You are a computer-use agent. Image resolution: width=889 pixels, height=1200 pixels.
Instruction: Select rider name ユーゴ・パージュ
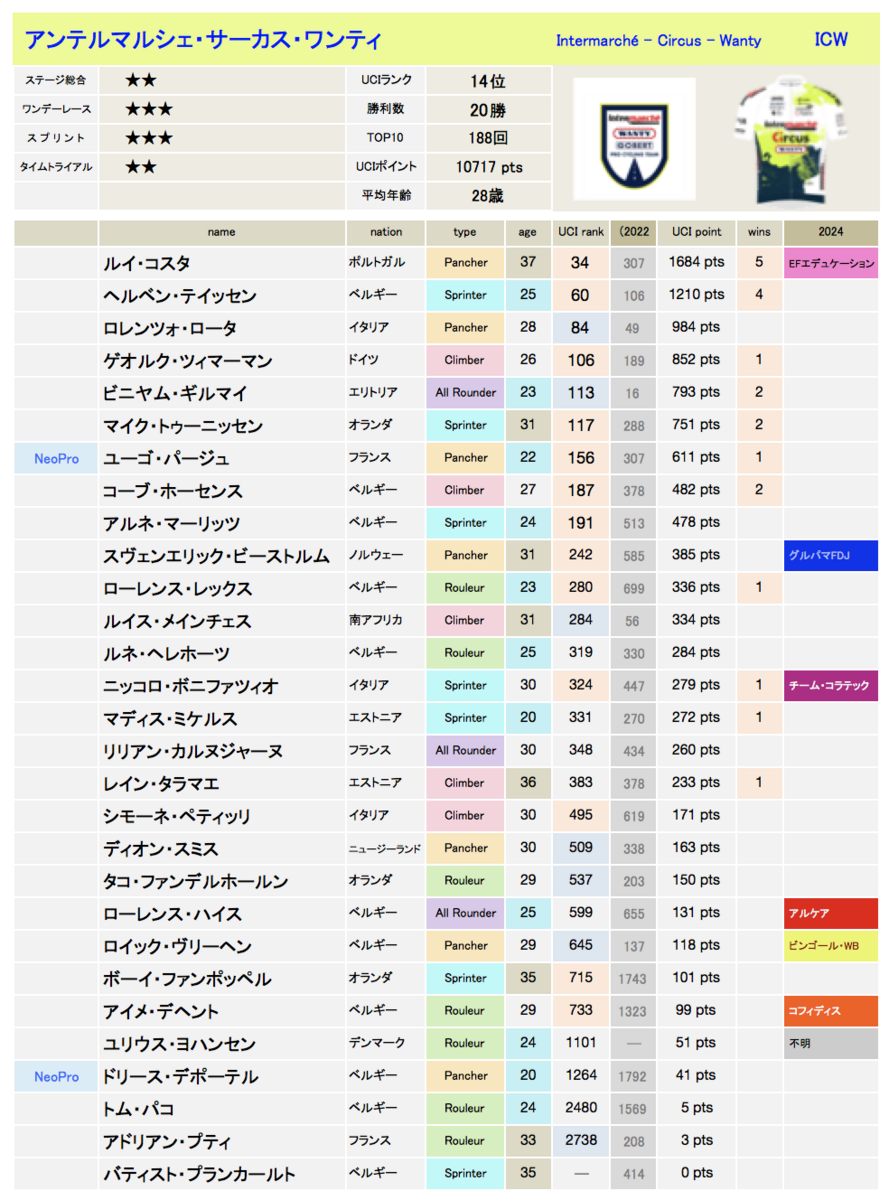pyautogui.click(x=166, y=459)
